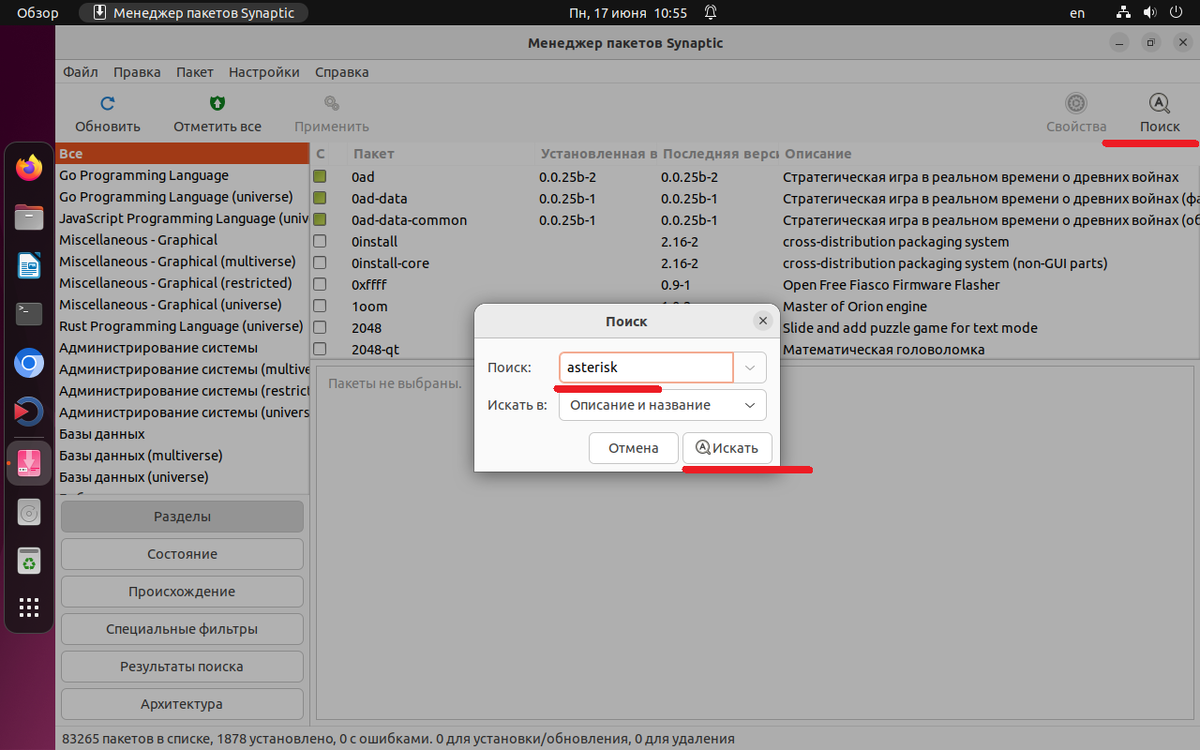Mark the 1oom package checkbox
Image resolution: width=1200 pixels, height=750 pixels.
tap(320, 306)
